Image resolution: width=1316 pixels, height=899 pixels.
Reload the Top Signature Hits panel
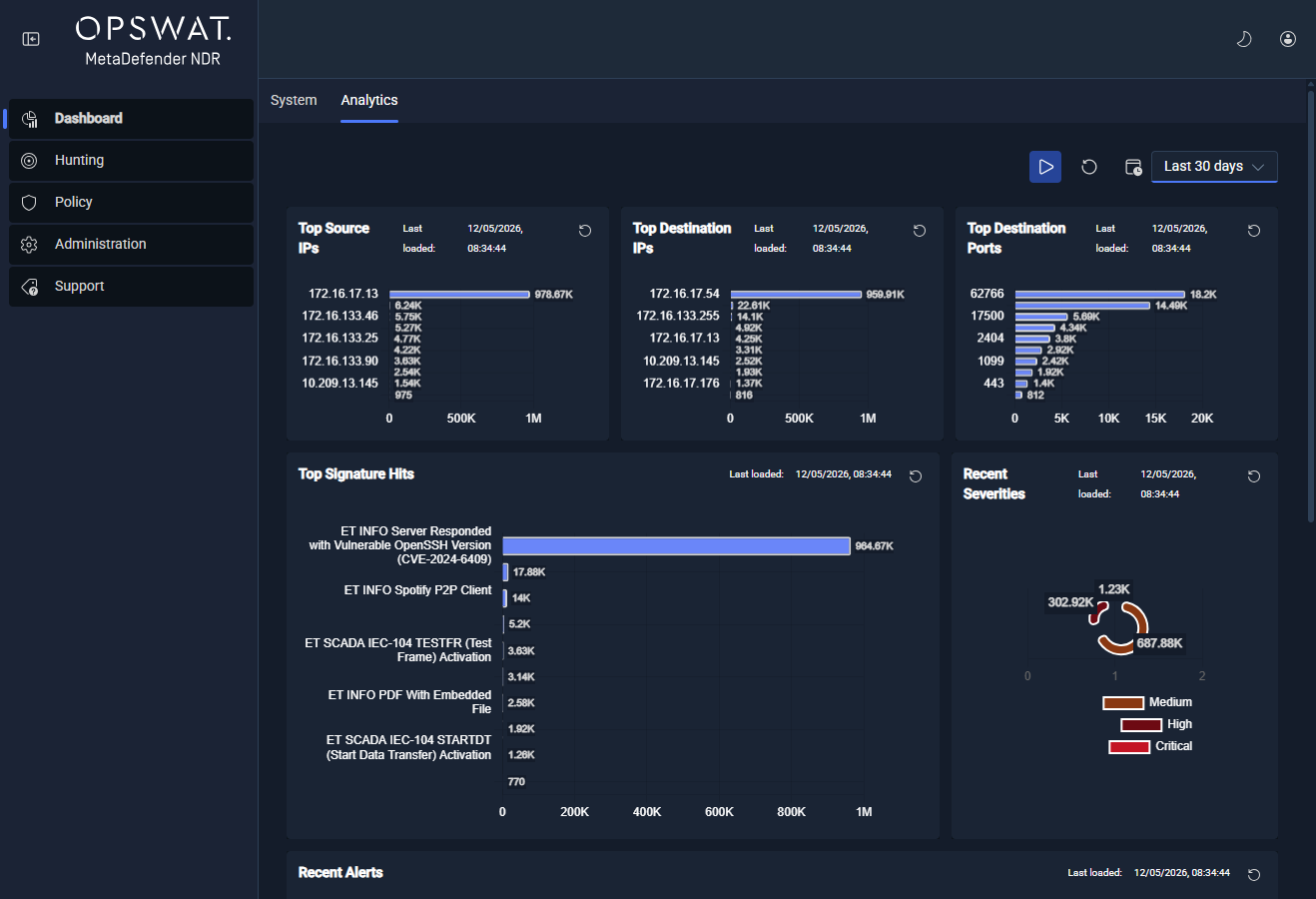(x=916, y=476)
